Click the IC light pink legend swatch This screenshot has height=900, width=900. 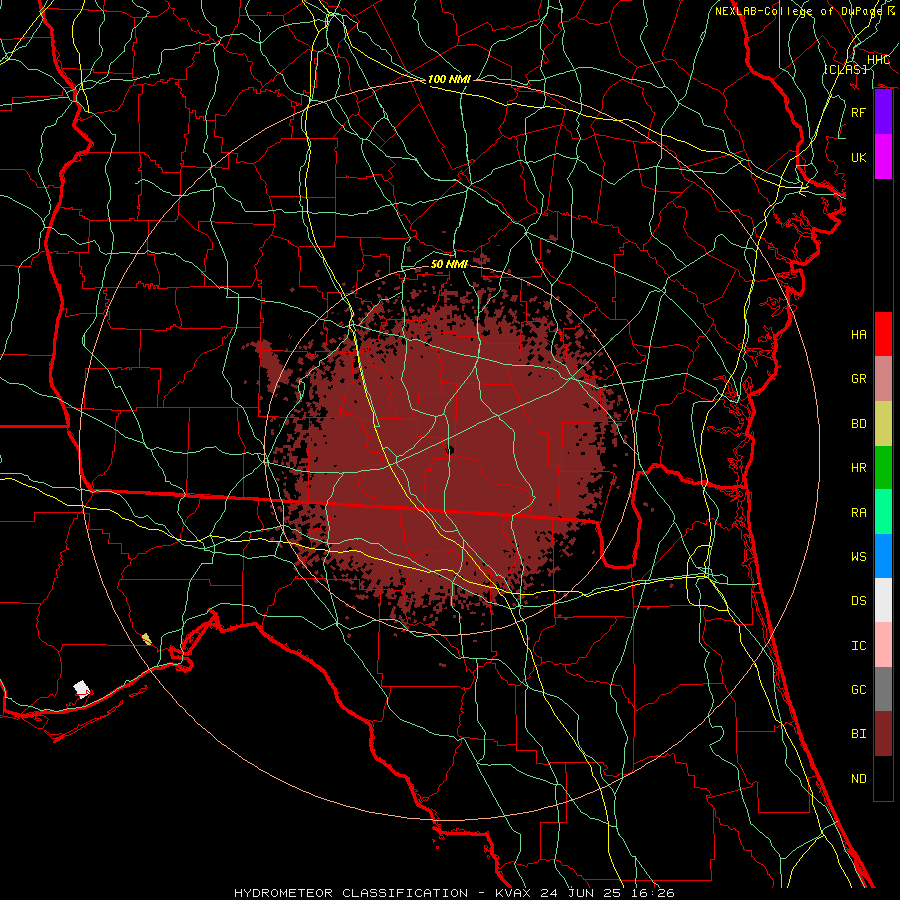click(883, 645)
